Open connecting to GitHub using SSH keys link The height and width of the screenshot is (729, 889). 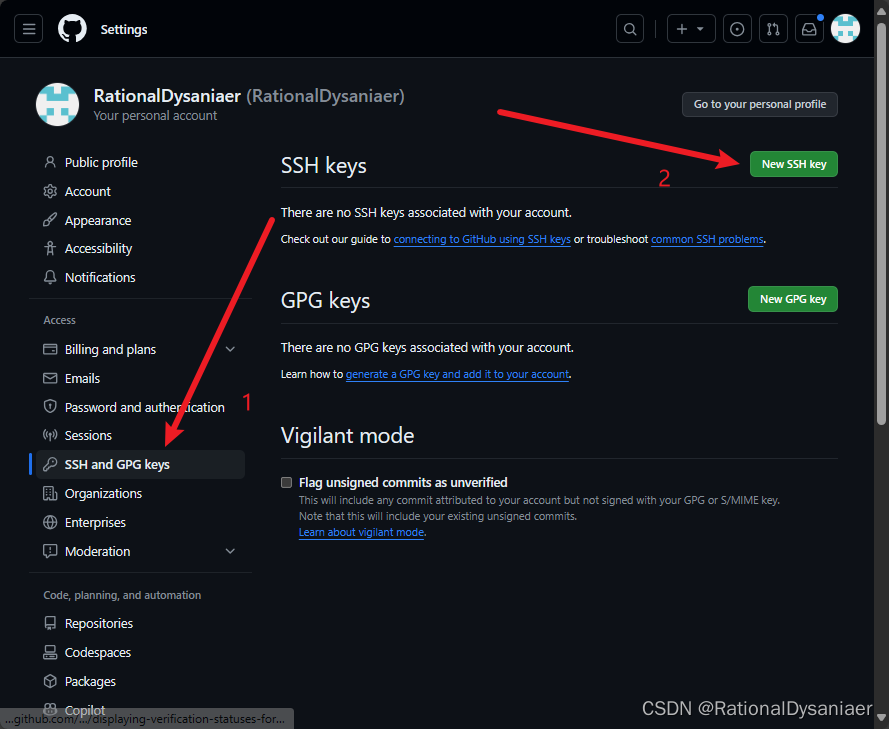pyautogui.click(x=482, y=239)
